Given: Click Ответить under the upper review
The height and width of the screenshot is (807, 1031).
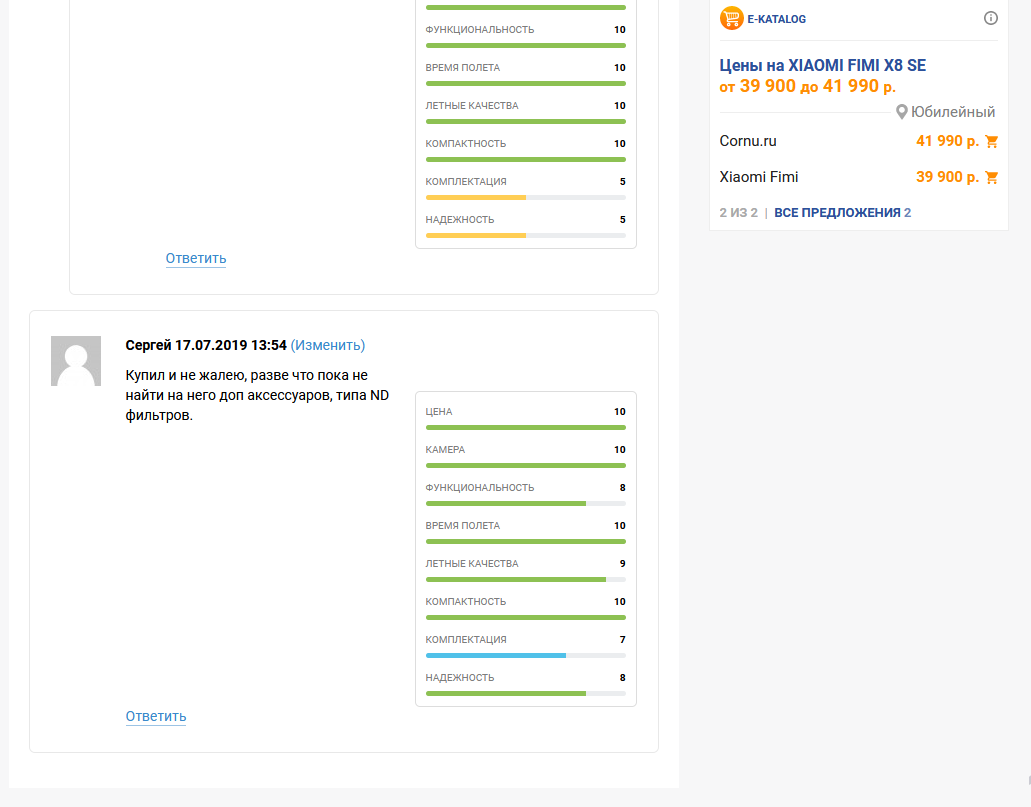Looking at the screenshot, I should [x=196, y=258].
